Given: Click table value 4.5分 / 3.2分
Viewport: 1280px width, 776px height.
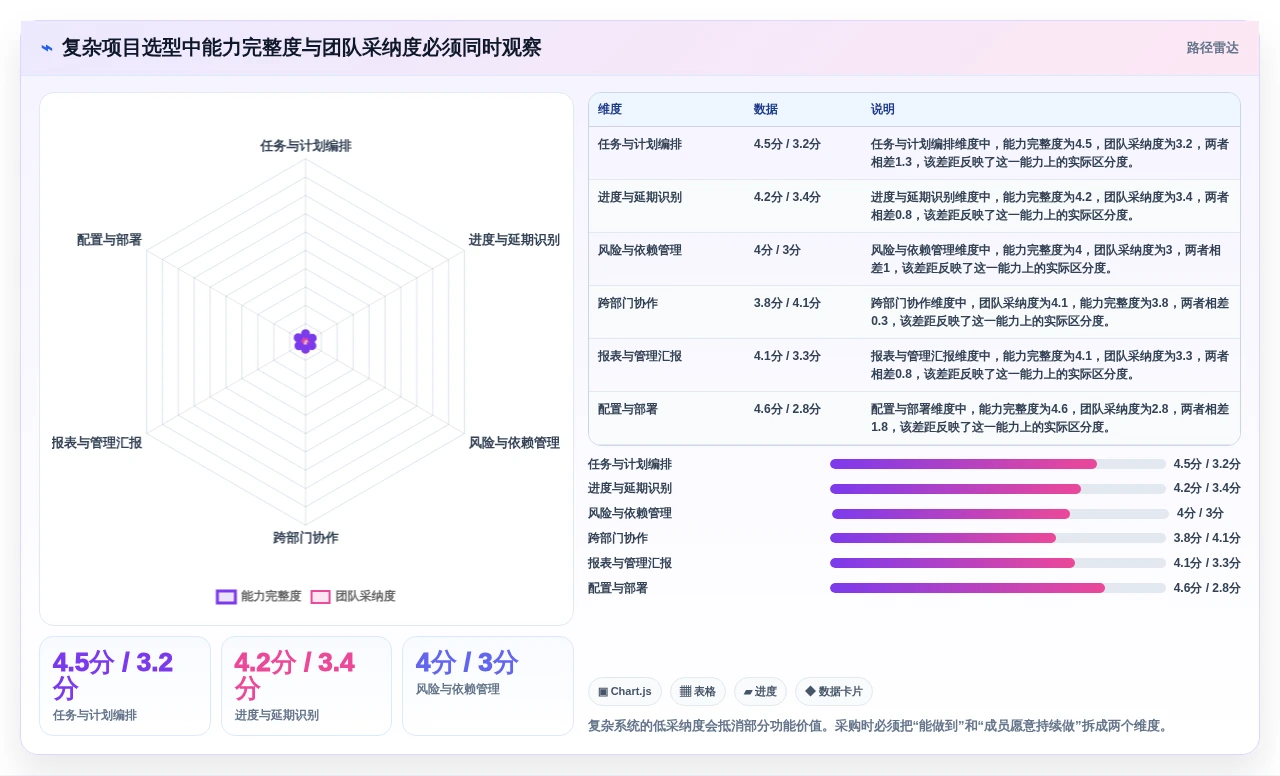Looking at the screenshot, I should 787,144.
